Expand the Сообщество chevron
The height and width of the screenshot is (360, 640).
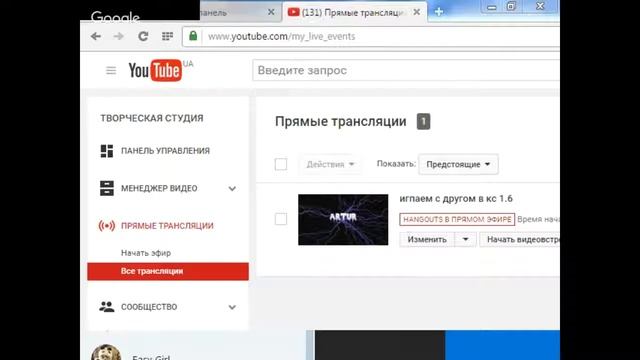coord(232,307)
